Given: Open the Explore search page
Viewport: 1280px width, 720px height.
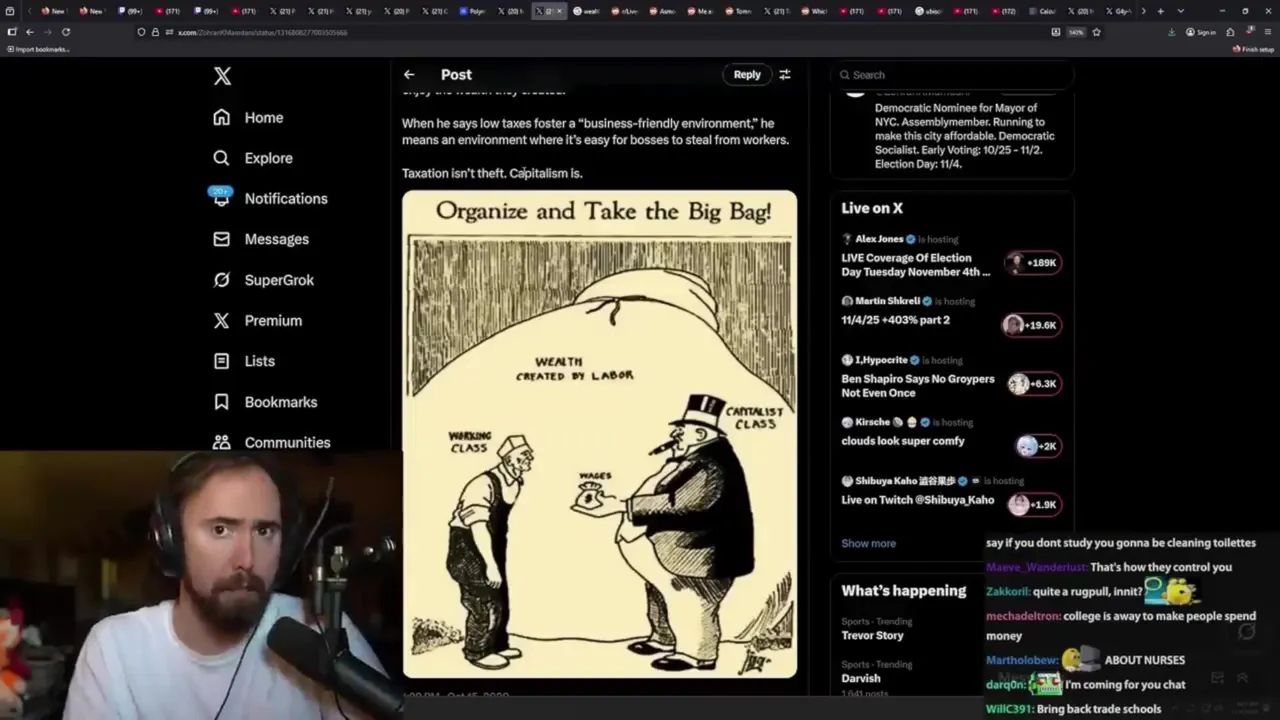Looking at the screenshot, I should (x=252, y=158).
